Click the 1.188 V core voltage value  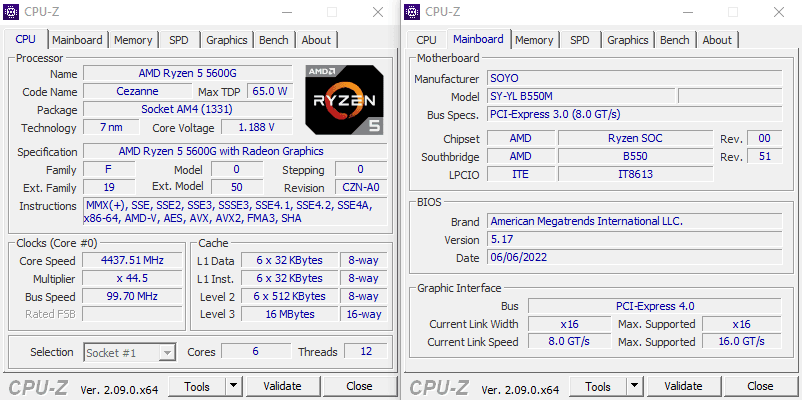[x=257, y=127]
